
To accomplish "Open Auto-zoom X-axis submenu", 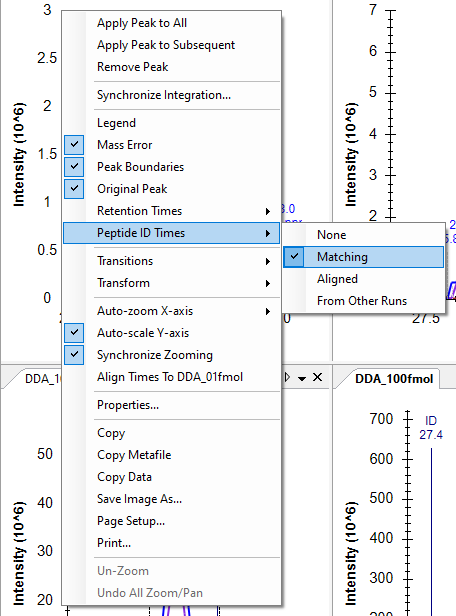I will [x=171, y=311].
